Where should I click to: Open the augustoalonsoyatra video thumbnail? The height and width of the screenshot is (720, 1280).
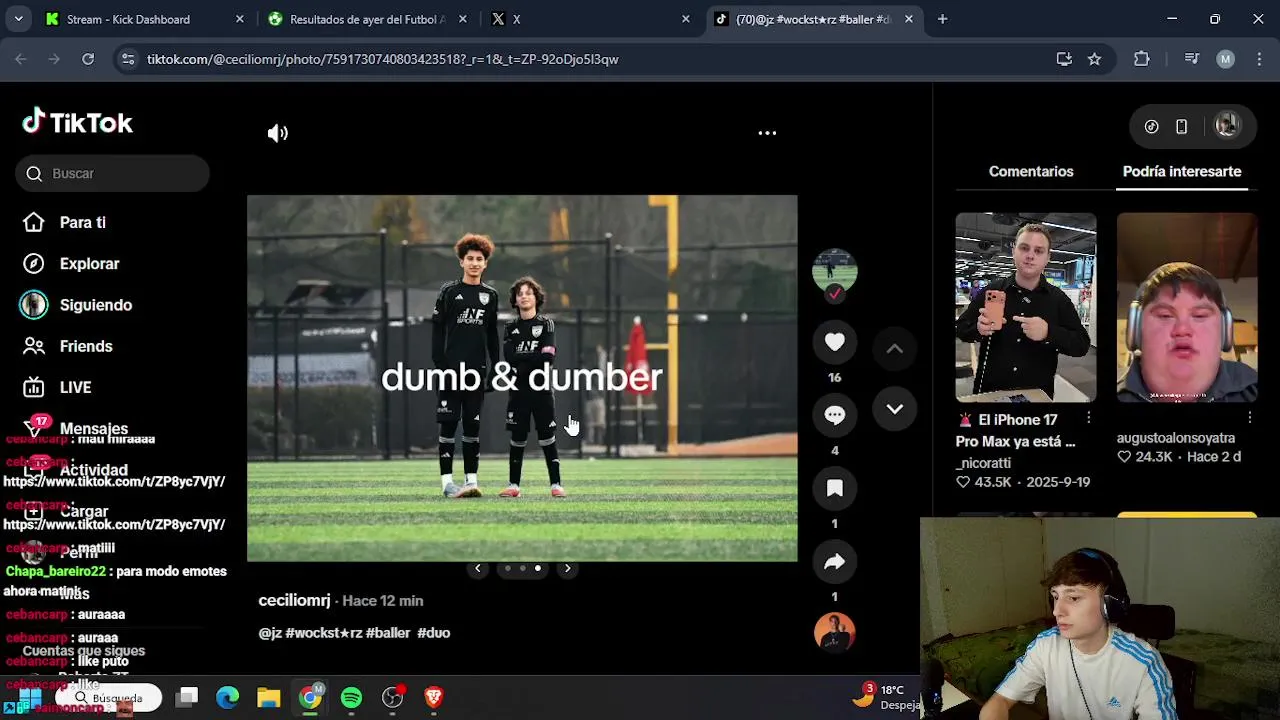point(1186,307)
